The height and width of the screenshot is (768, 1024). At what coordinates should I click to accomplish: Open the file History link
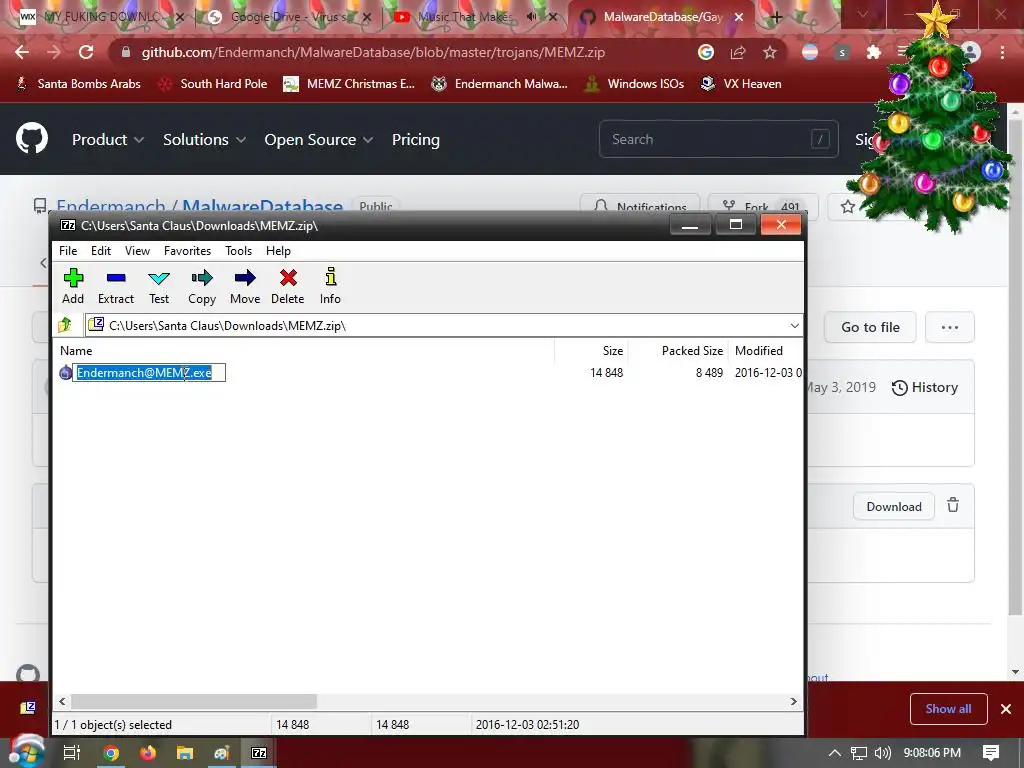click(925, 387)
